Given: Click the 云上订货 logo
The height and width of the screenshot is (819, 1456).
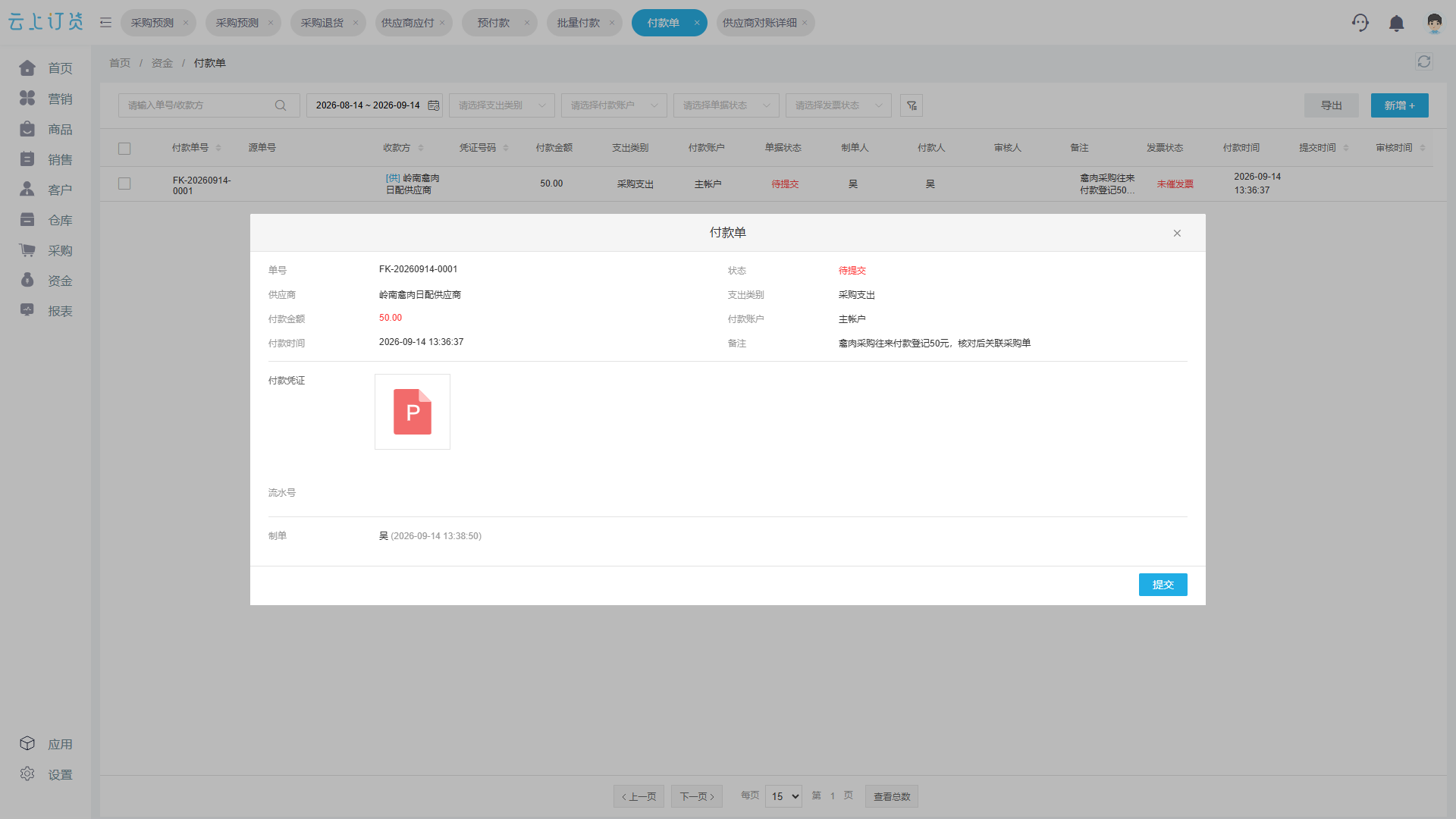Looking at the screenshot, I should (x=45, y=22).
